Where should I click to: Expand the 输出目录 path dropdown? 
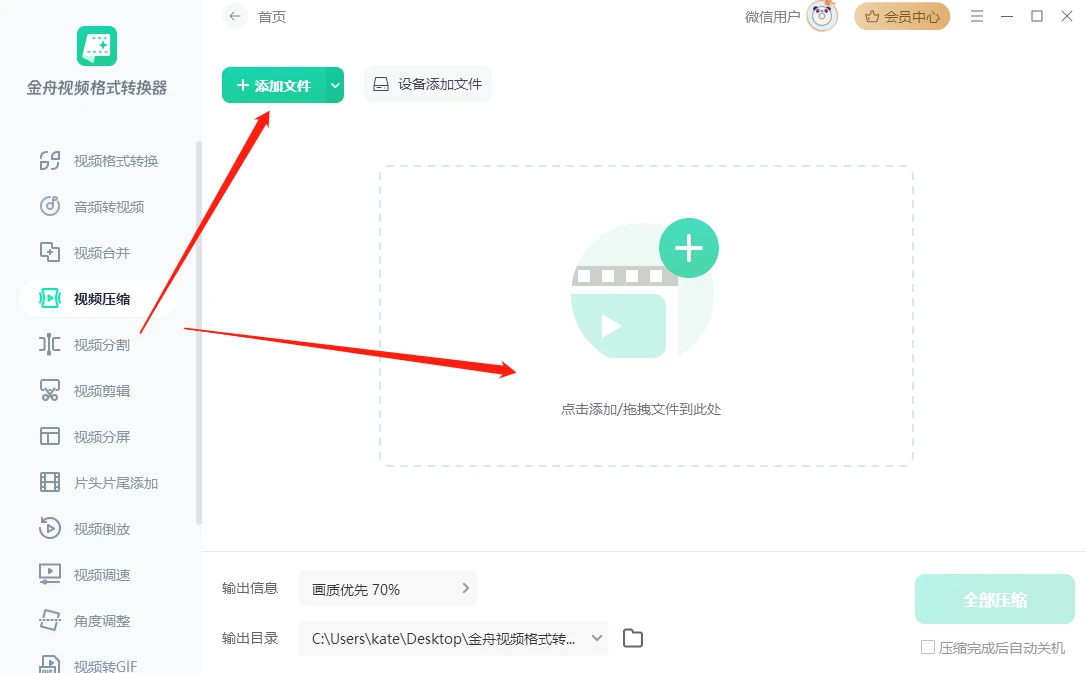pyautogui.click(x=597, y=638)
